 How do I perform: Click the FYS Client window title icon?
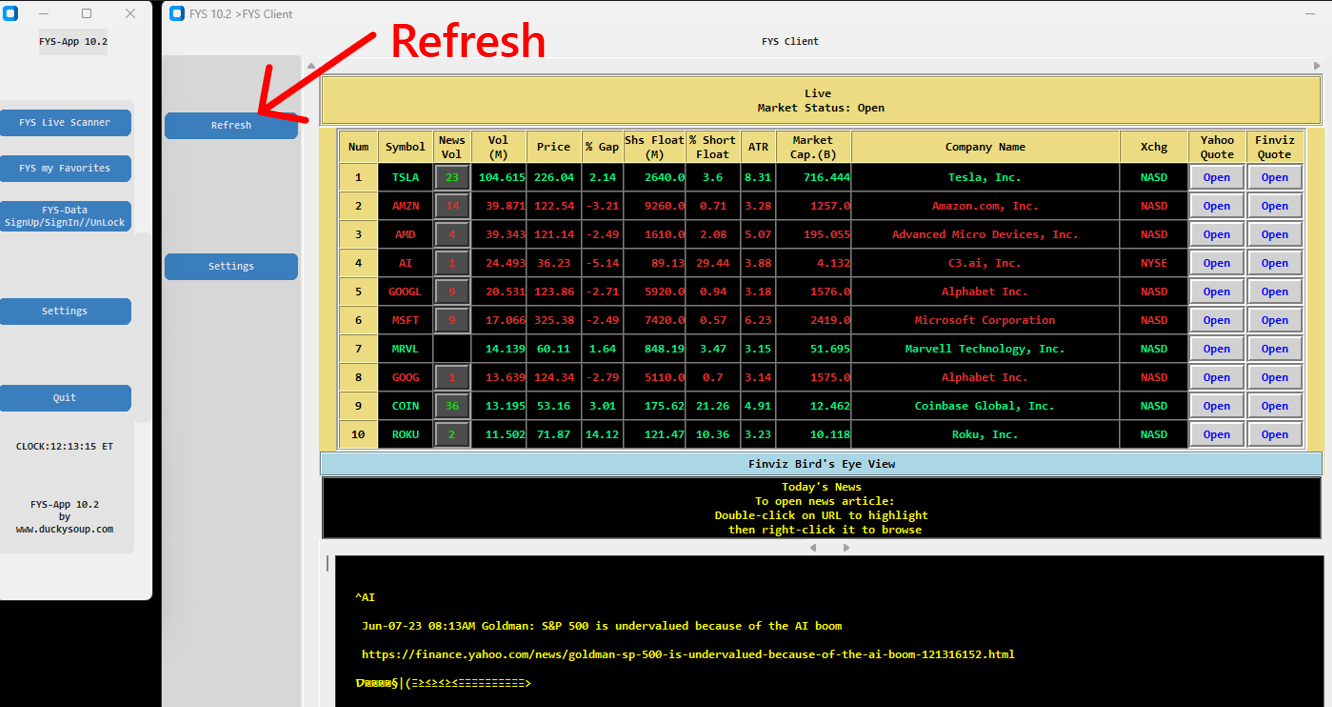point(177,14)
